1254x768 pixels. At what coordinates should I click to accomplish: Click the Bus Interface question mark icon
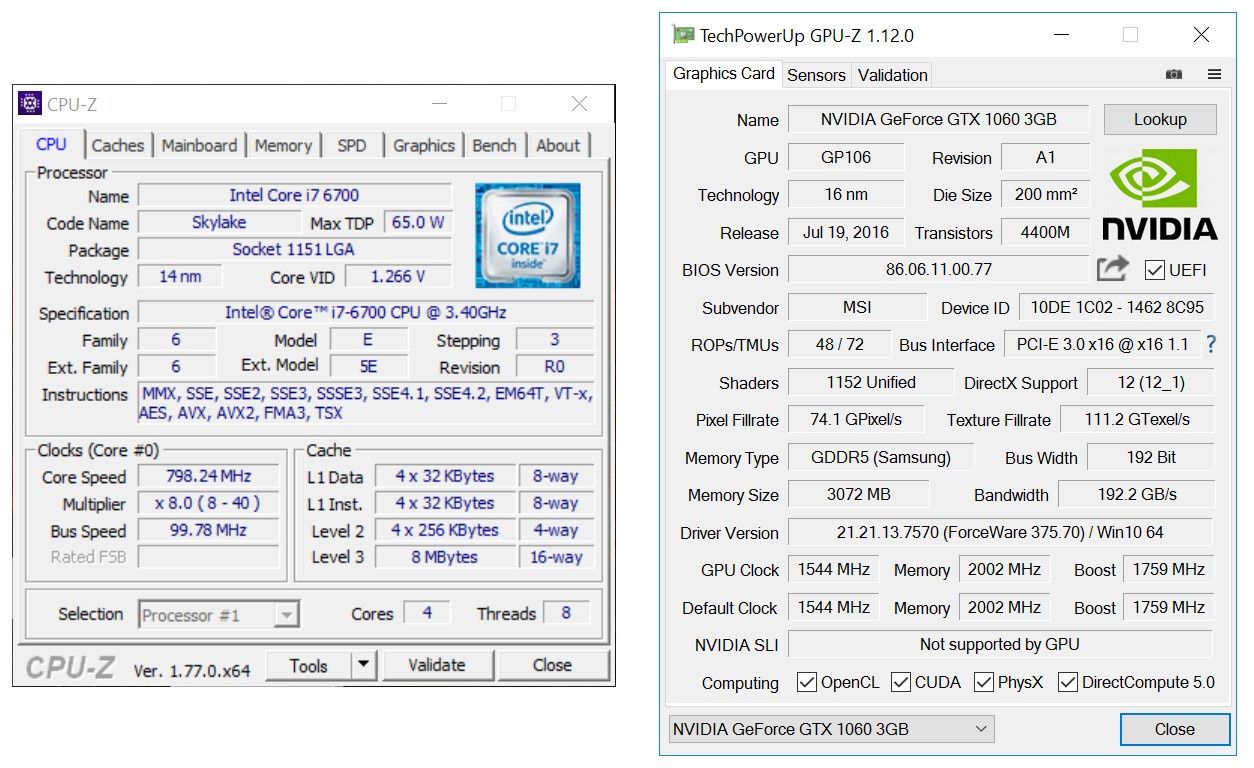[x=1211, y=344]
